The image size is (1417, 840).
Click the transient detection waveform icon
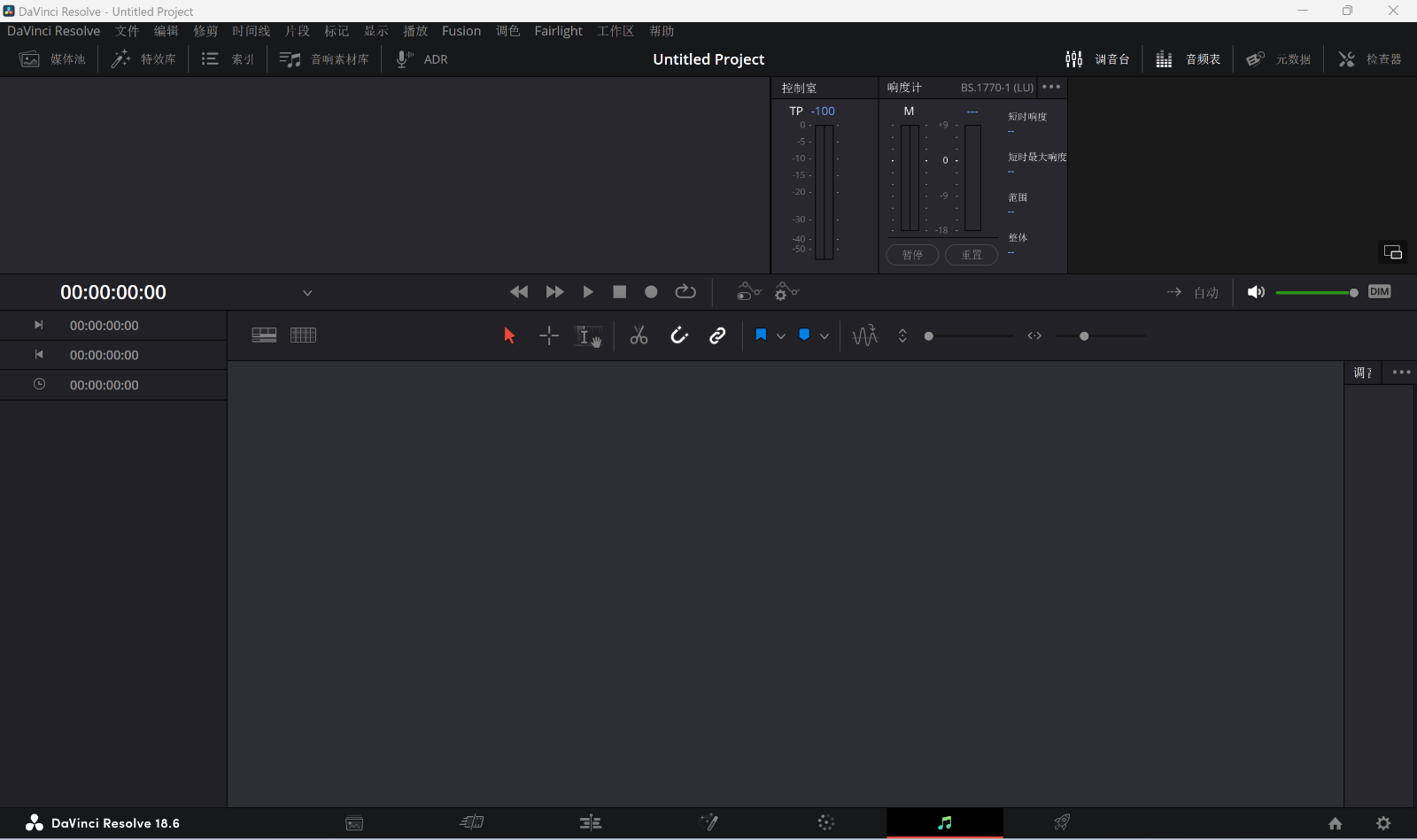coord(864,335)
